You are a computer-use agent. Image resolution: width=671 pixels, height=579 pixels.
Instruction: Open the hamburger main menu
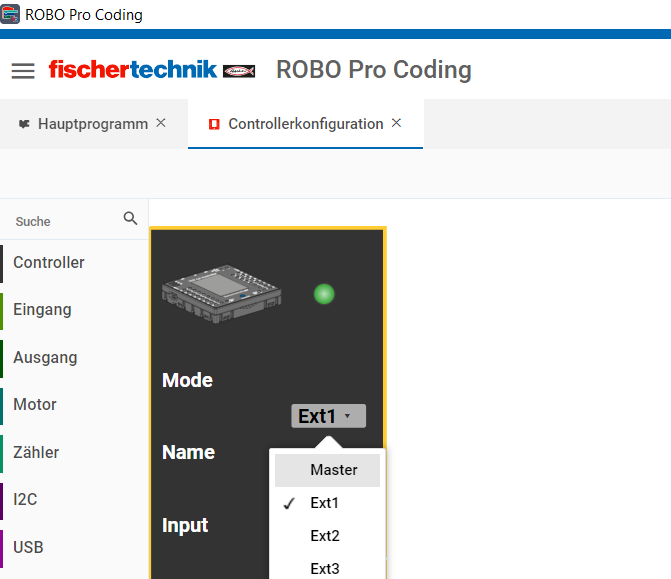23,71
